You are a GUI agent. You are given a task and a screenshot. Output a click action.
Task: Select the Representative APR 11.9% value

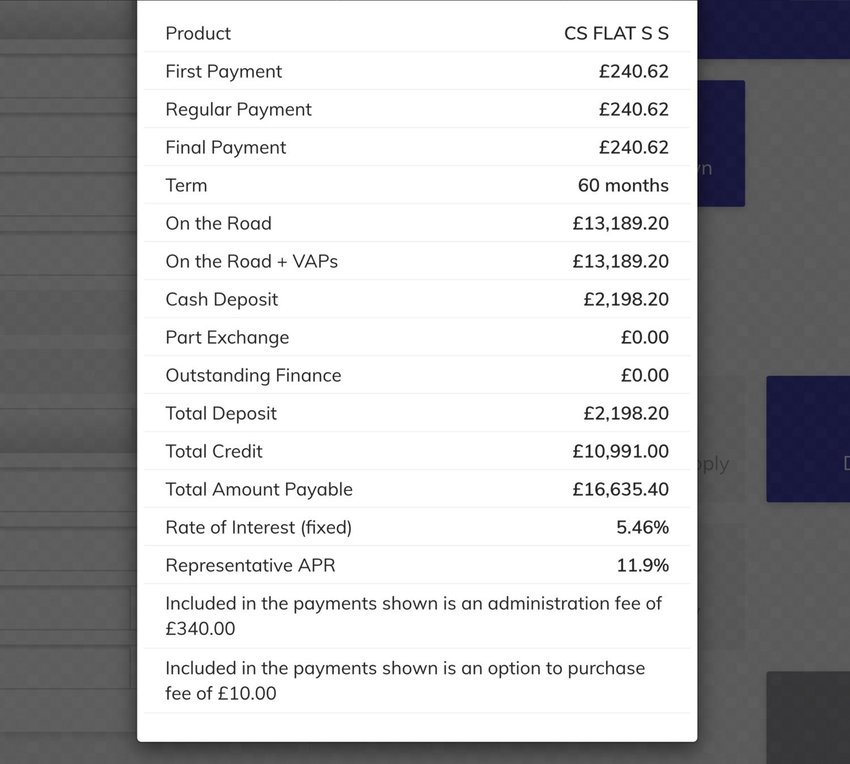pos(642,565)
